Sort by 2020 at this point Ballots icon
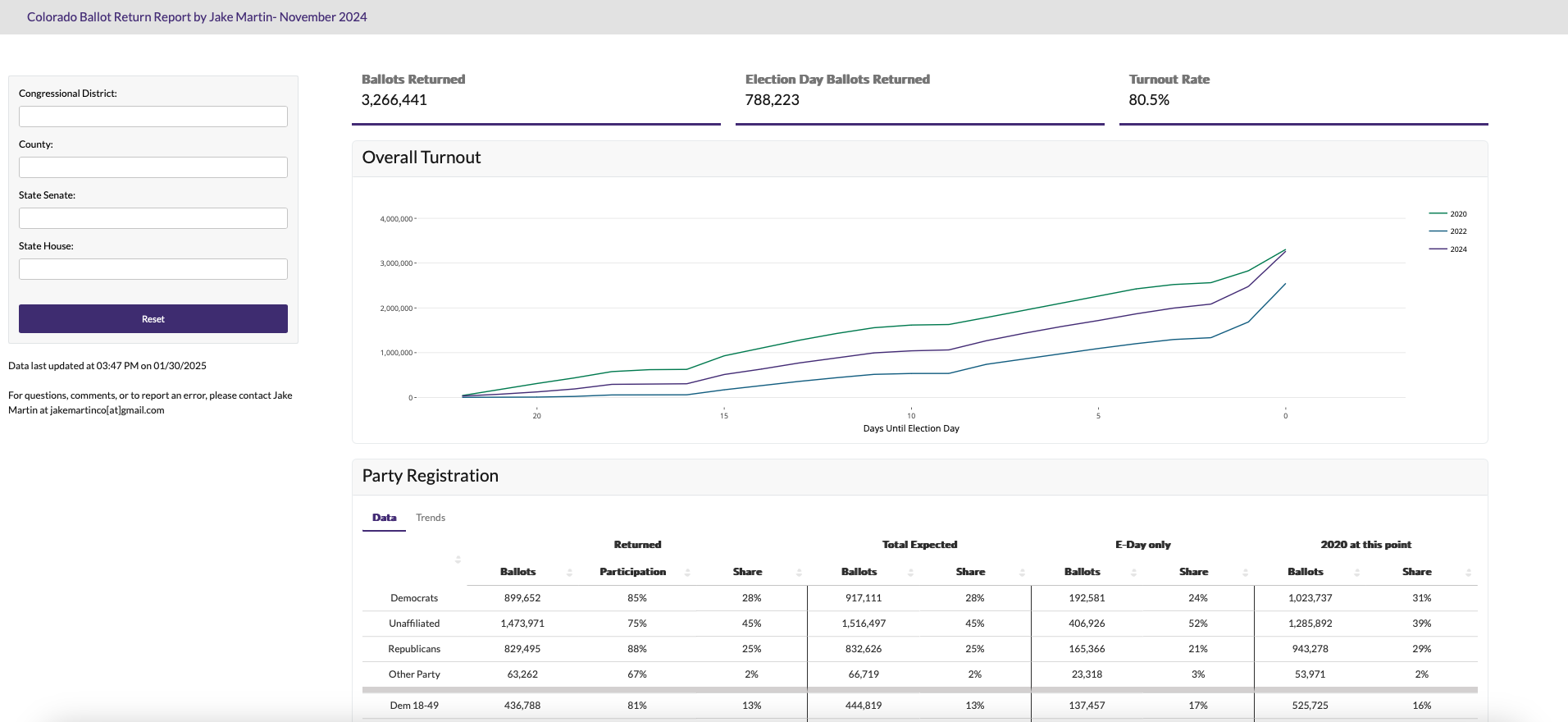1568x722 pixels. [1356, 572]
